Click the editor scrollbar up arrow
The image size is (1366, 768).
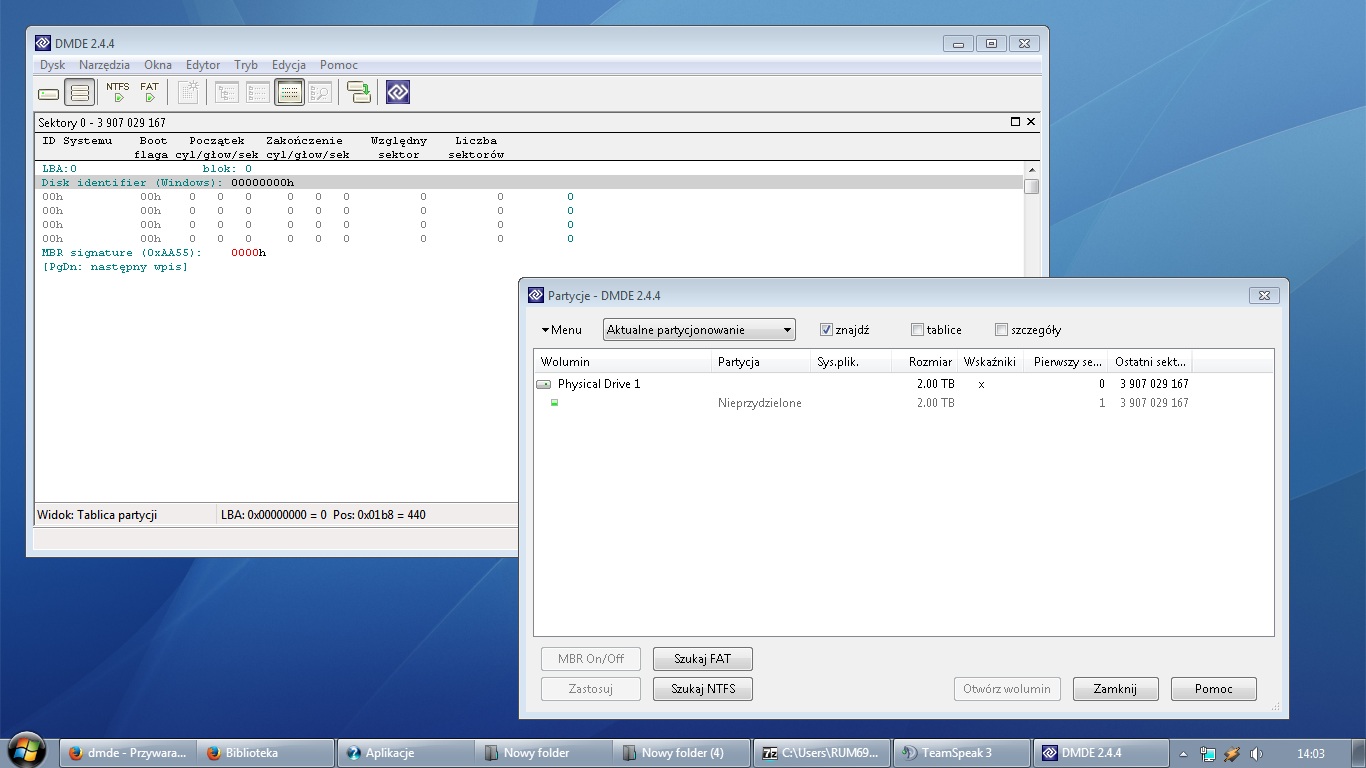click(1032, 169)
